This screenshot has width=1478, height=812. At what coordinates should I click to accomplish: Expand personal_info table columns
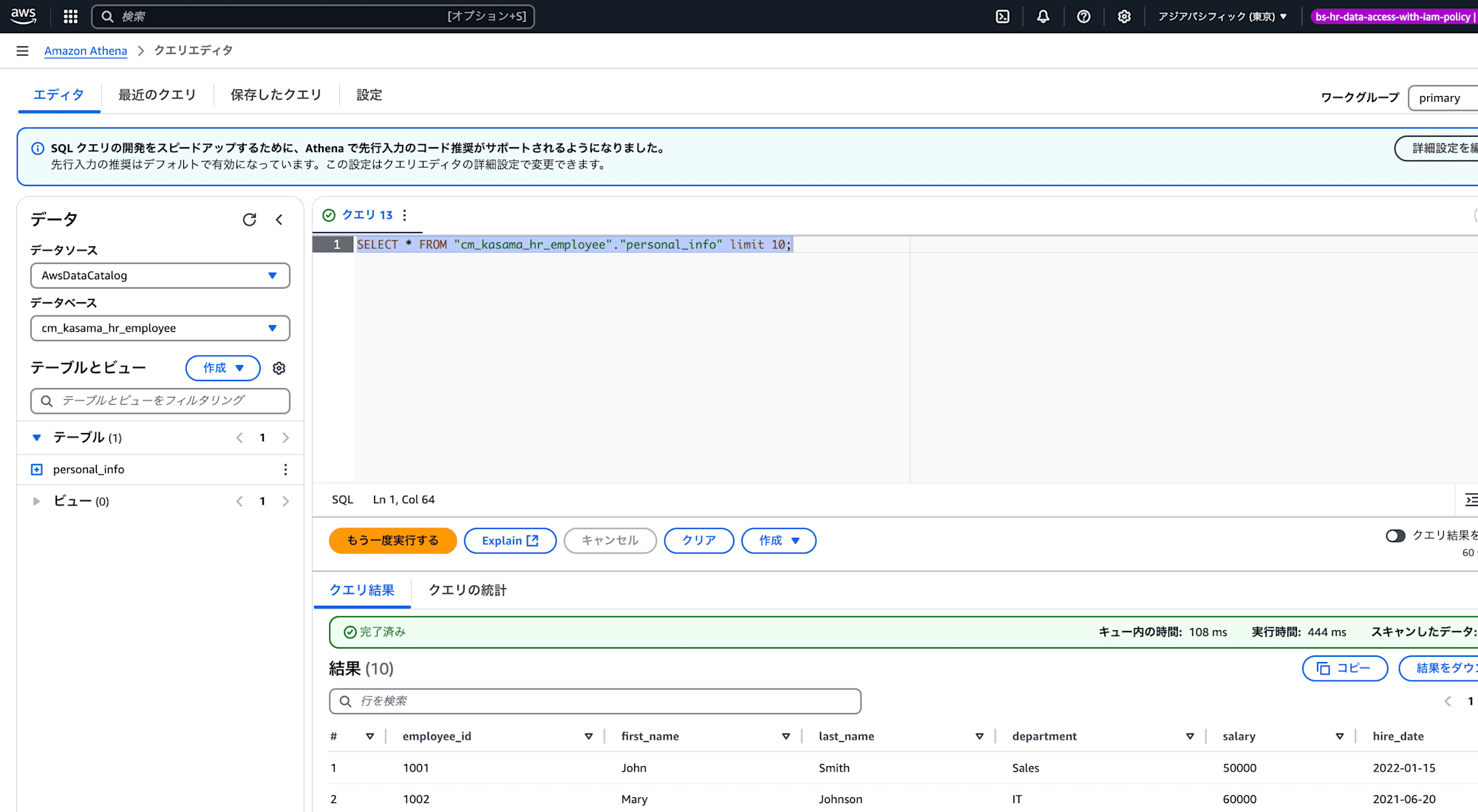tap(37, 470)
